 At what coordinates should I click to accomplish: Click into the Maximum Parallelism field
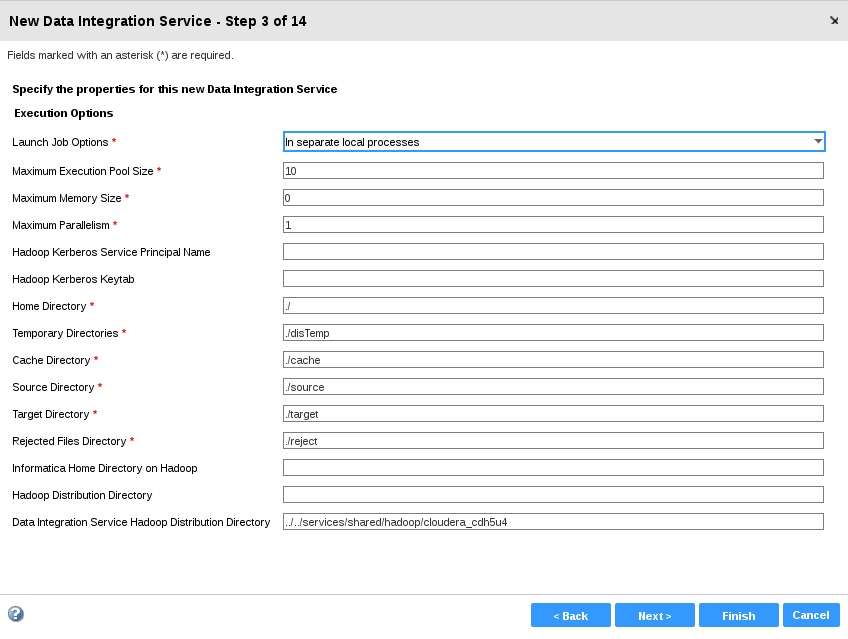tap(553, 225)
